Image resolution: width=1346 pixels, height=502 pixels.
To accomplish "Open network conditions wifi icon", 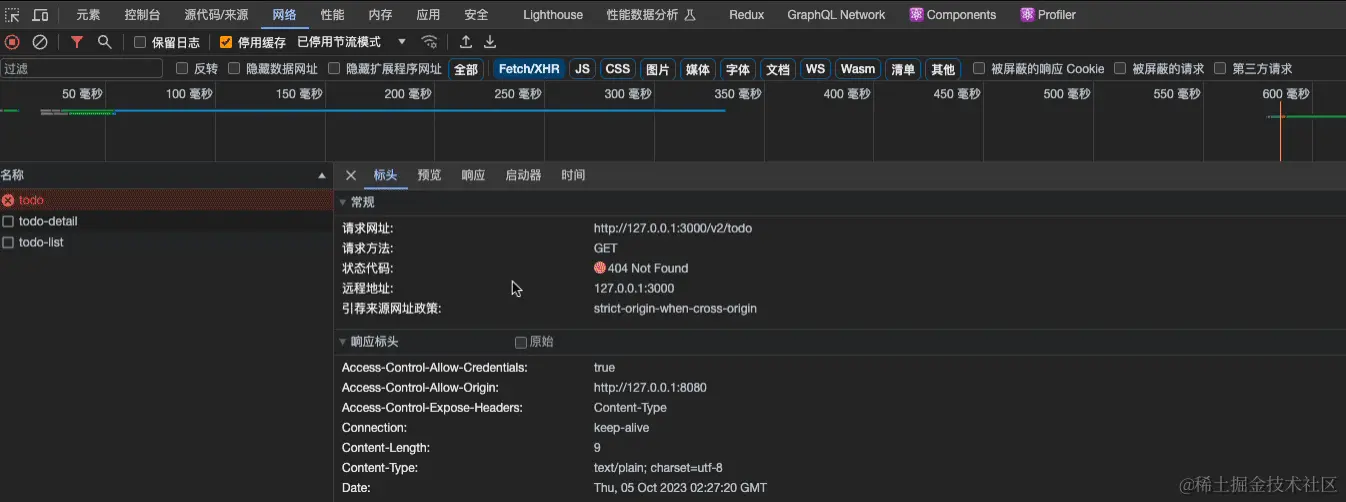I will [429, 42].
